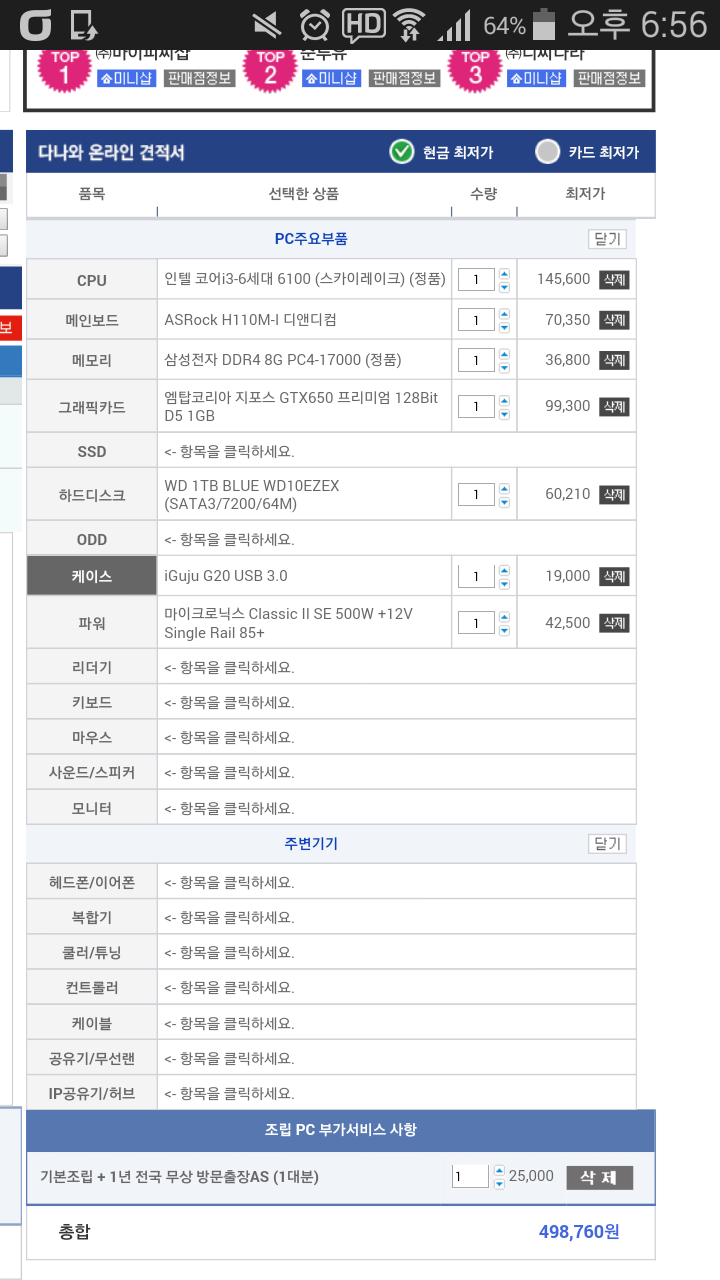Image resolution: width=720 pixels, height=1280 pixels.
Task: Click the 미니샵 badge under TOP 1
Action: point(127,78)
